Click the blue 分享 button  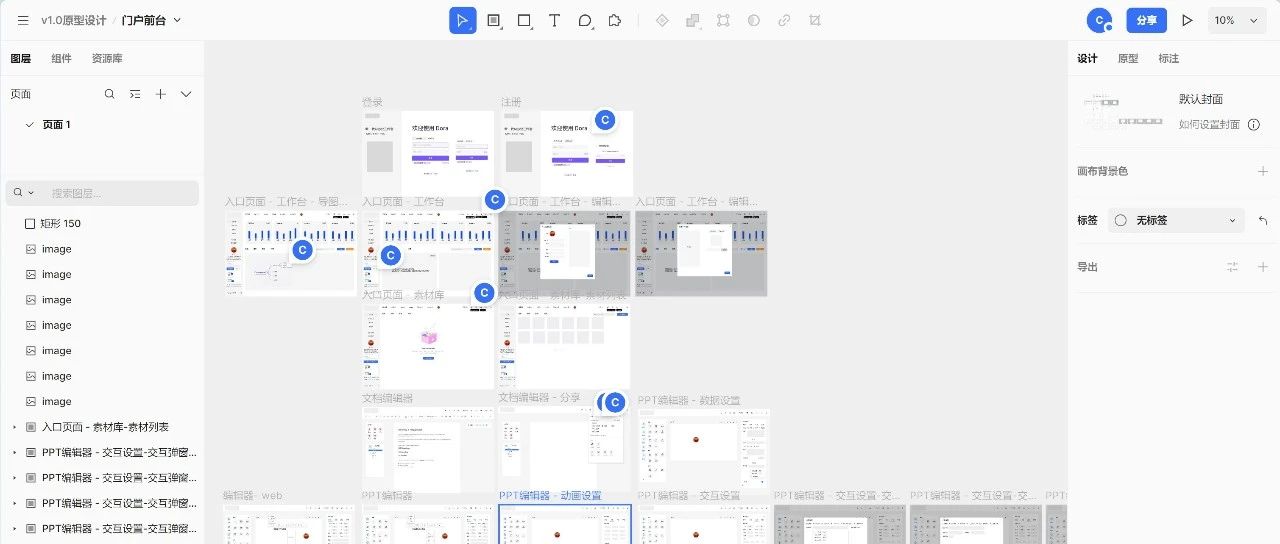(x=1146, y=20)
